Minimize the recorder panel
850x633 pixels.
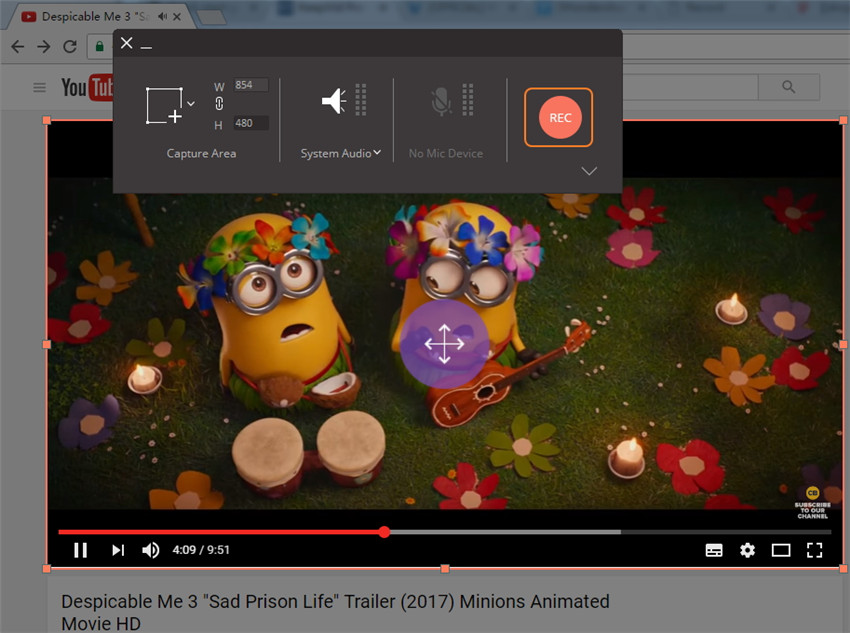pyautogui.click(x=146, y=48)
